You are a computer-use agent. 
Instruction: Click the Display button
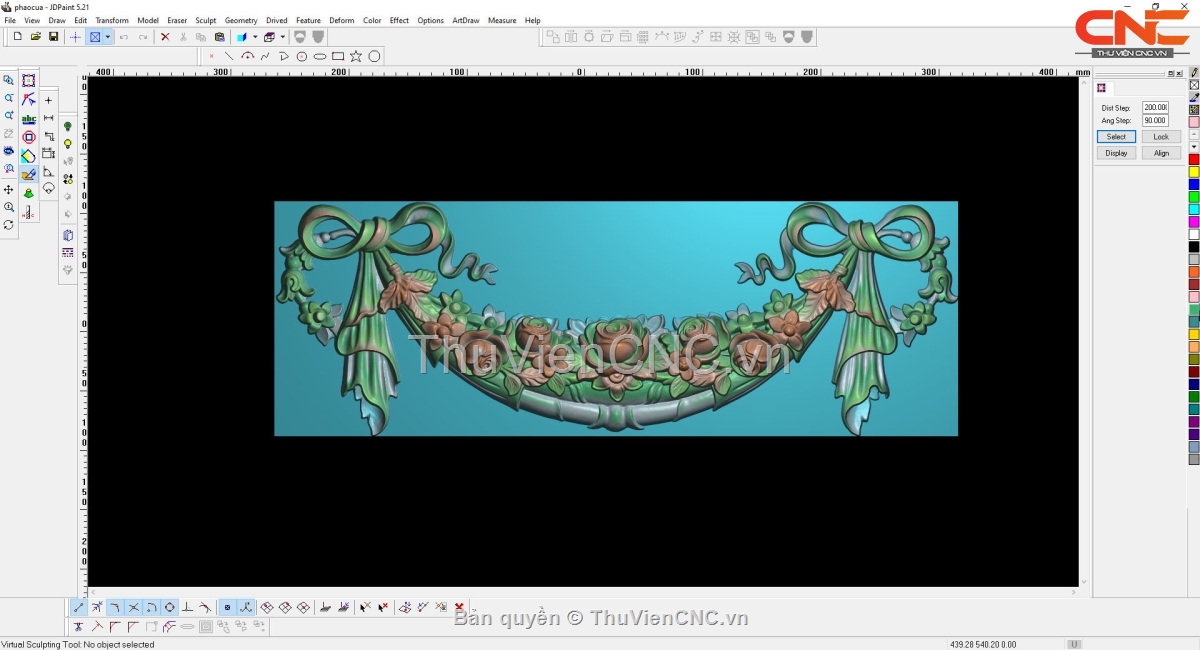[1116, 153]
